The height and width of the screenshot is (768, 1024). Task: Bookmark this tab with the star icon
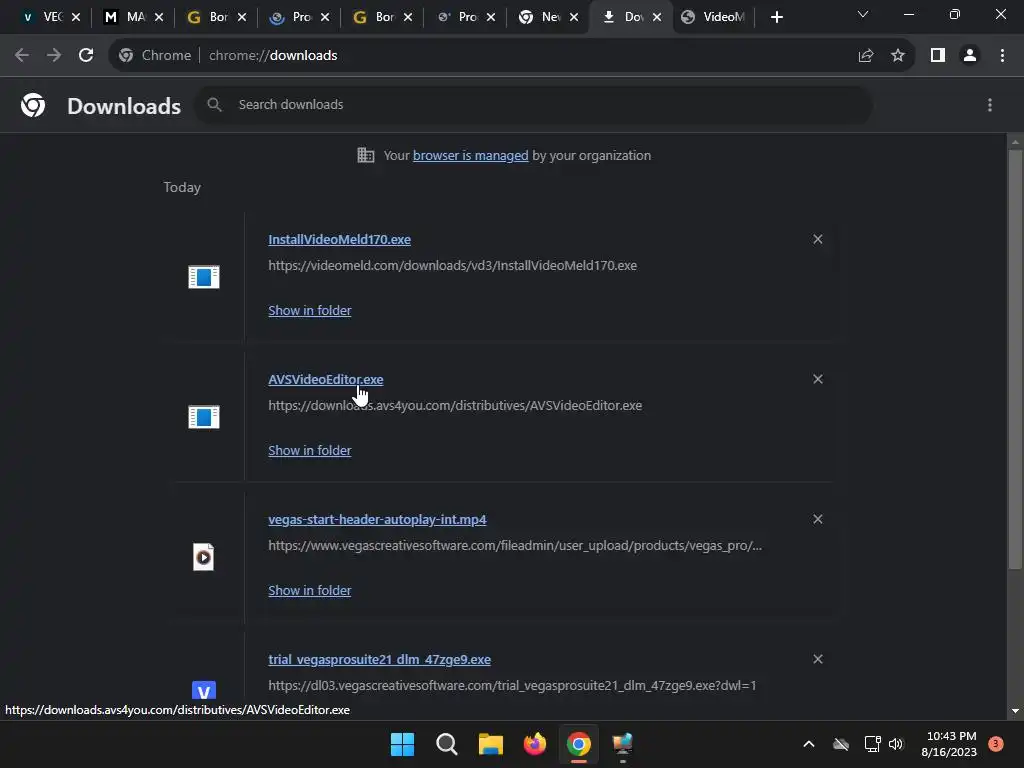coord(898,56)
